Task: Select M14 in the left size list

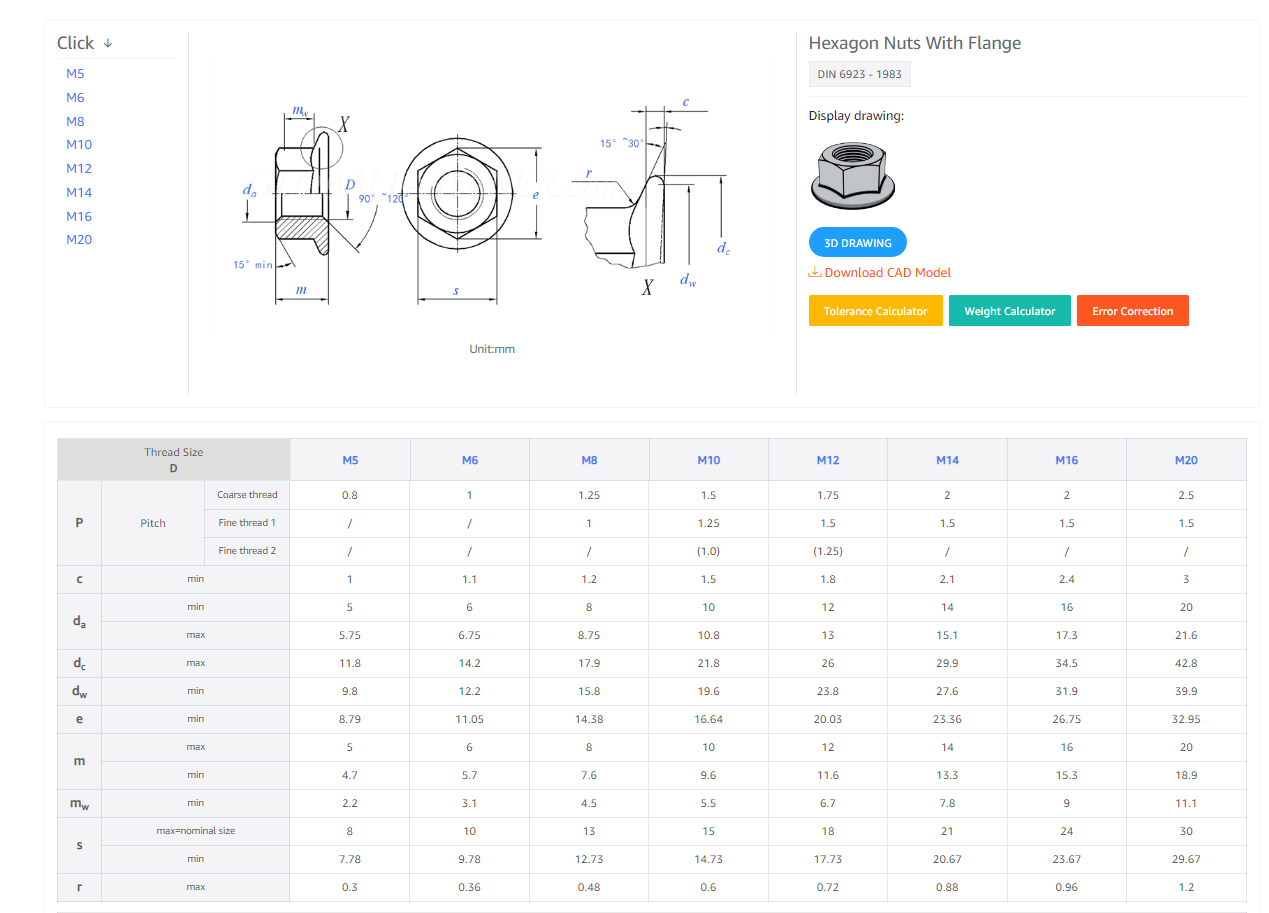Action: (x=79, y=192)
